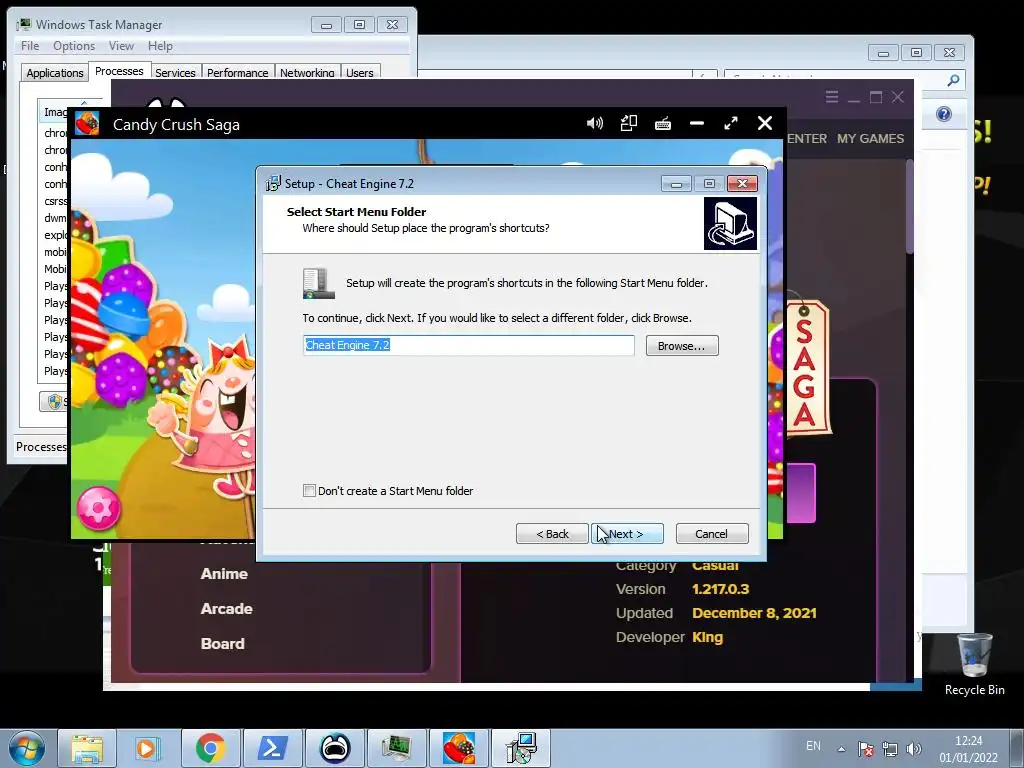Viewport: 1024px width, 768px height.
Task: Click the Next button in Setup
Action: pyautogui.click(x=627, y=534)
